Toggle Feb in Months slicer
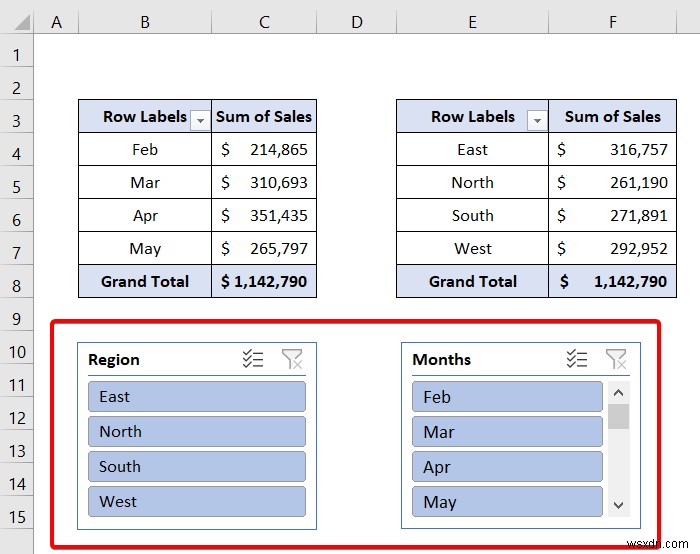Viewport: 700px width, 554px height. coord(507,396)
